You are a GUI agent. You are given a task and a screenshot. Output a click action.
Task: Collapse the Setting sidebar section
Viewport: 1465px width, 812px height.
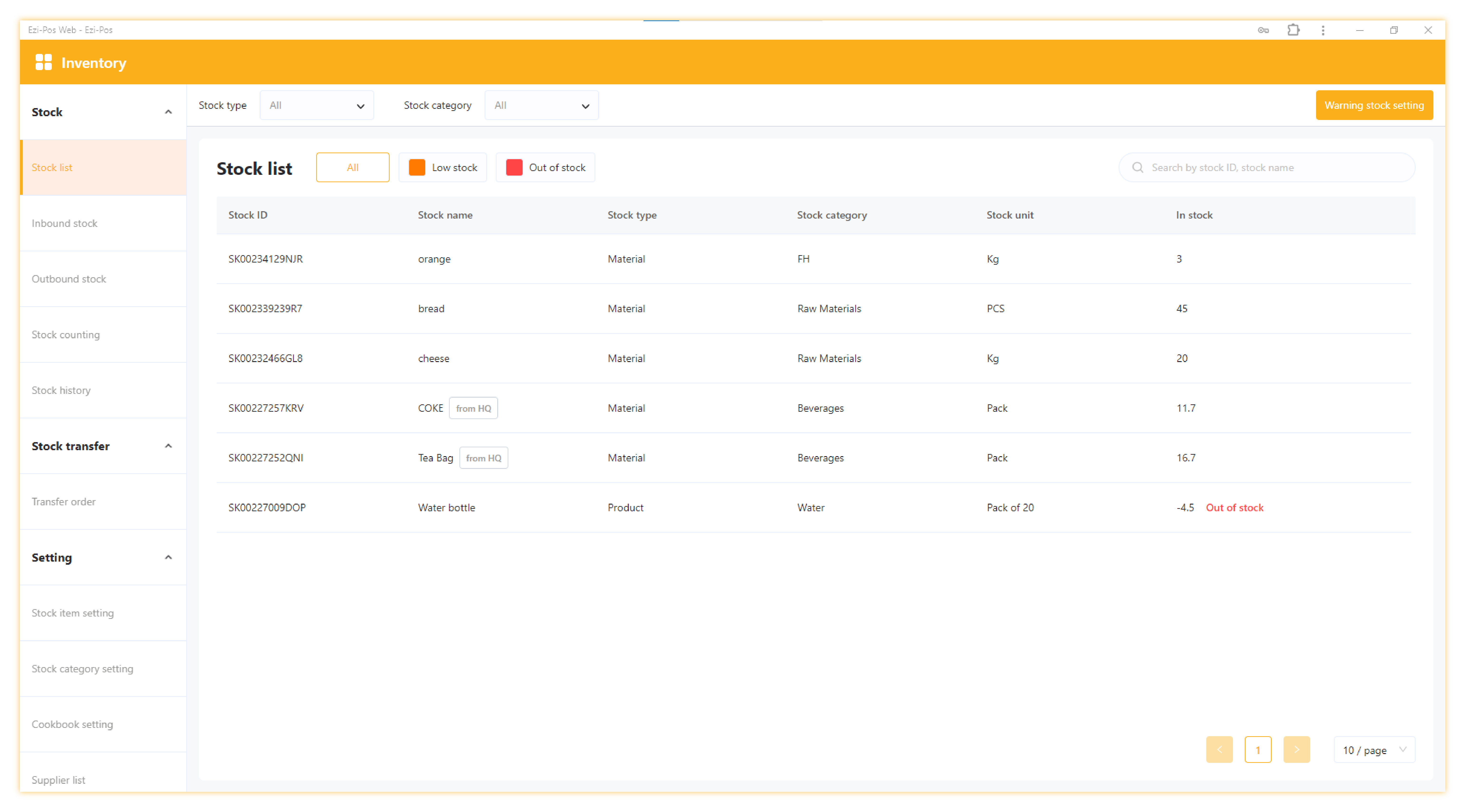[168, 557]
